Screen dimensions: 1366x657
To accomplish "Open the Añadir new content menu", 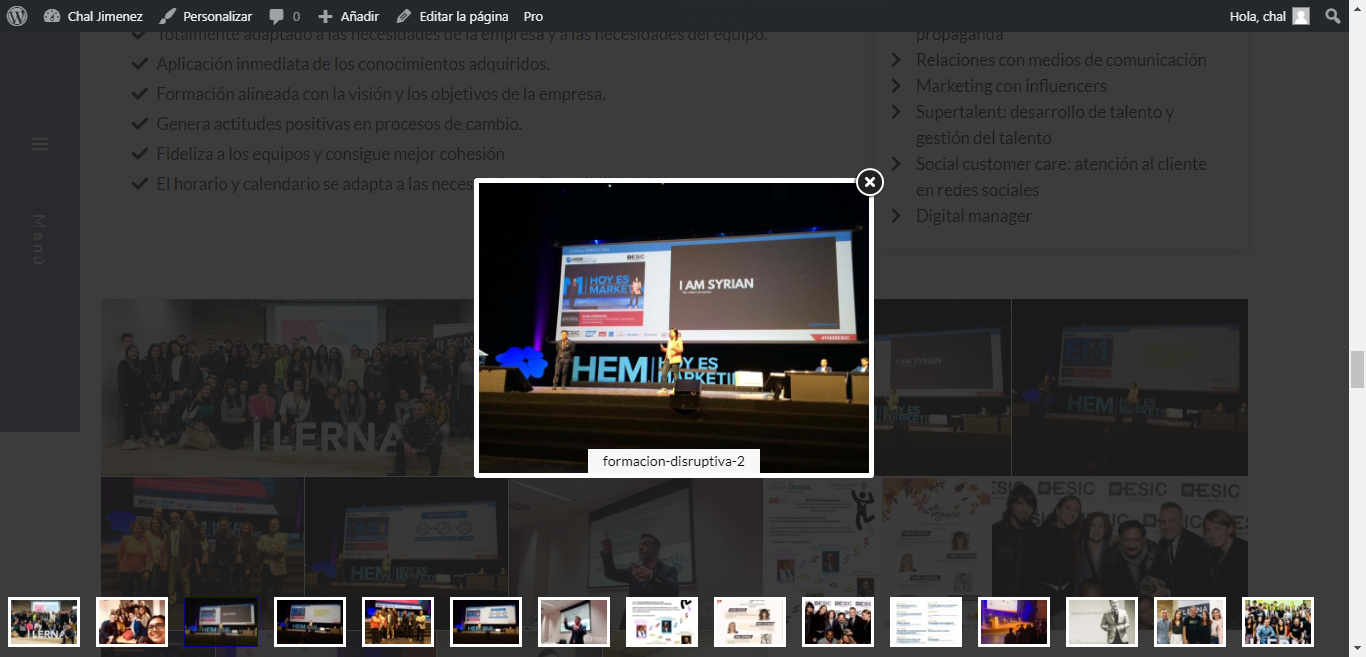I will click(x=348, y=16).
